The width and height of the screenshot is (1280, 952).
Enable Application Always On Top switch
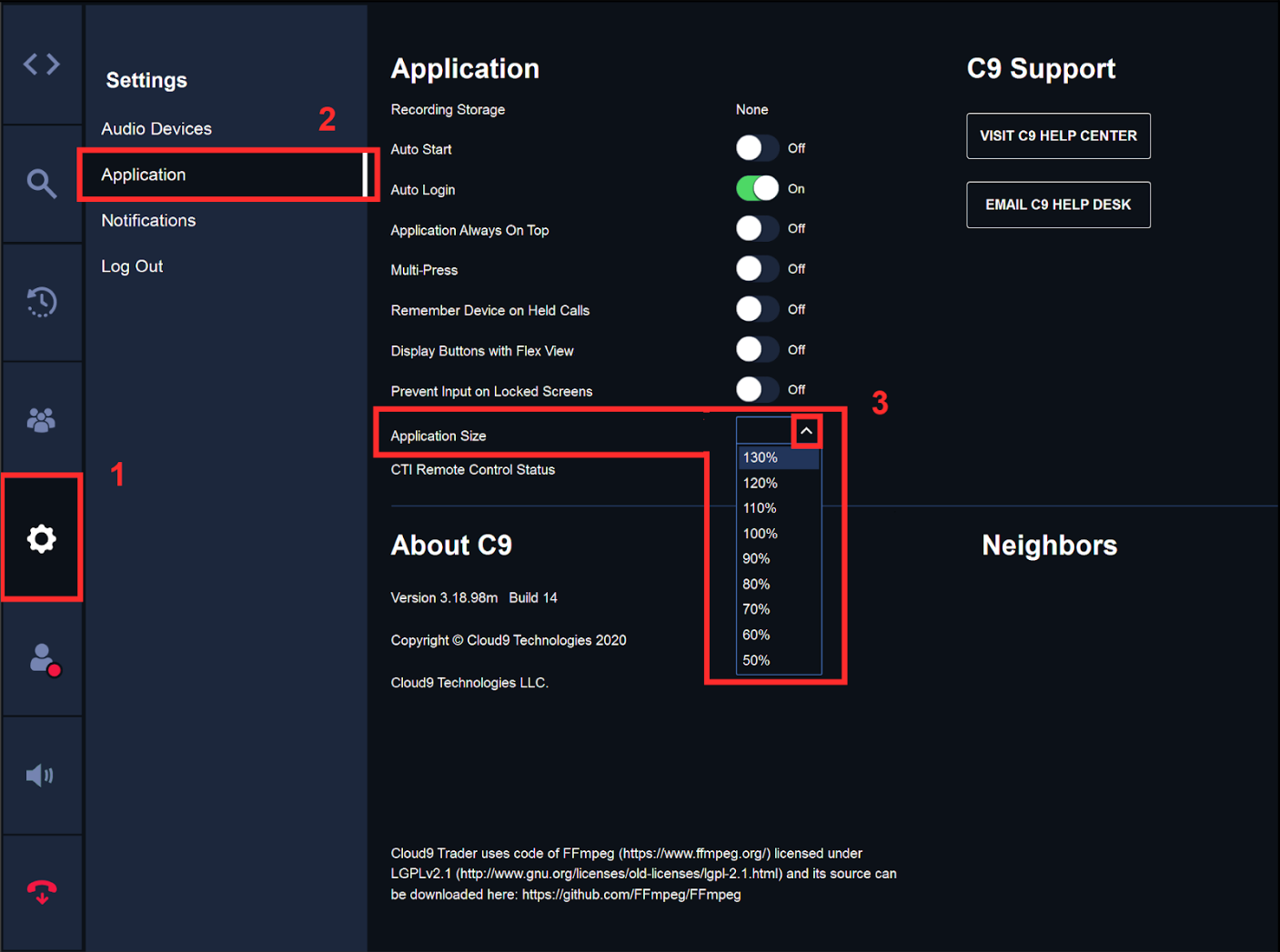pos(757,228)
